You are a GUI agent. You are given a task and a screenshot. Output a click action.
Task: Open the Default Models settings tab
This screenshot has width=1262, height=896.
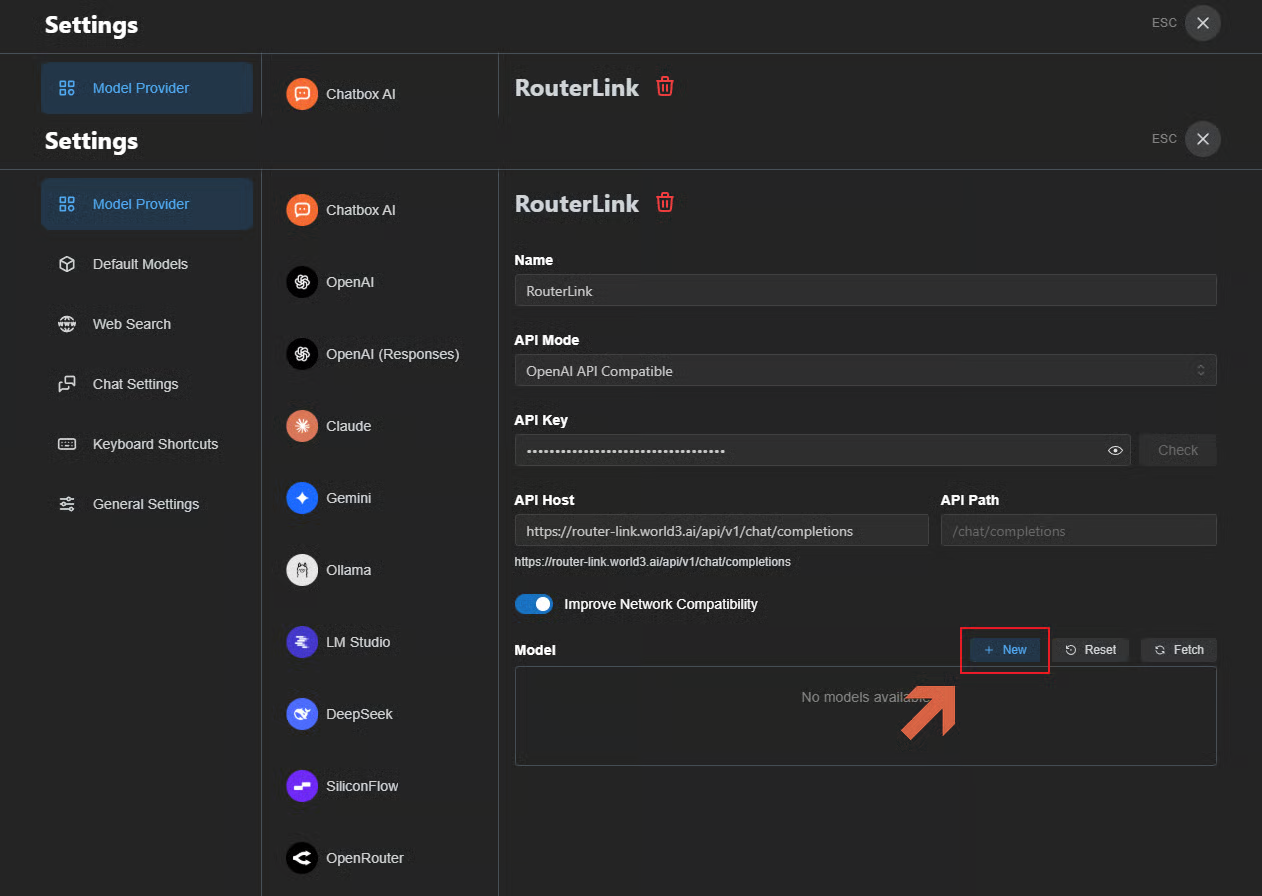pyautogui.click(x=140, y=264)
